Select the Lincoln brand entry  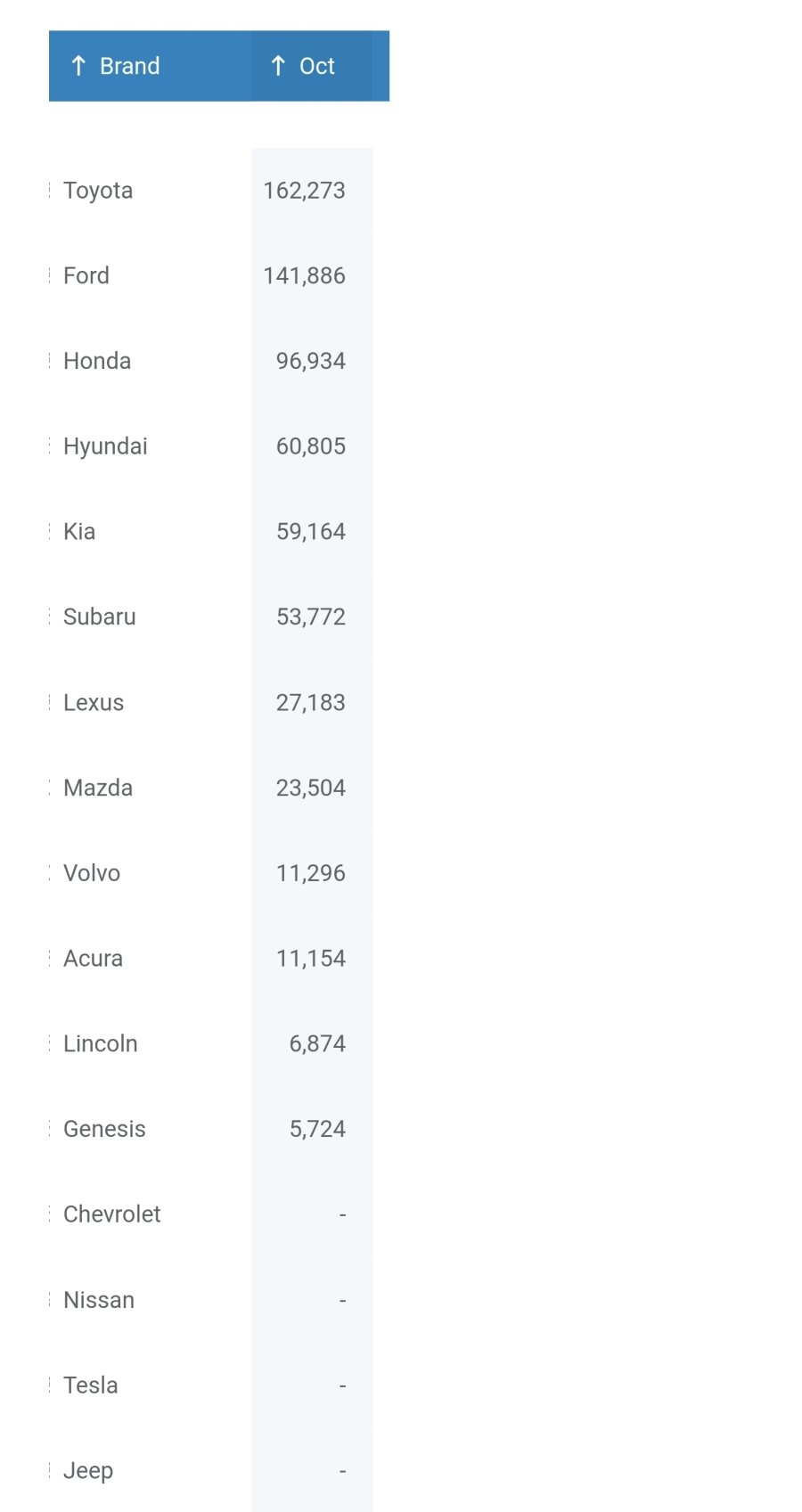point(101,1043)
